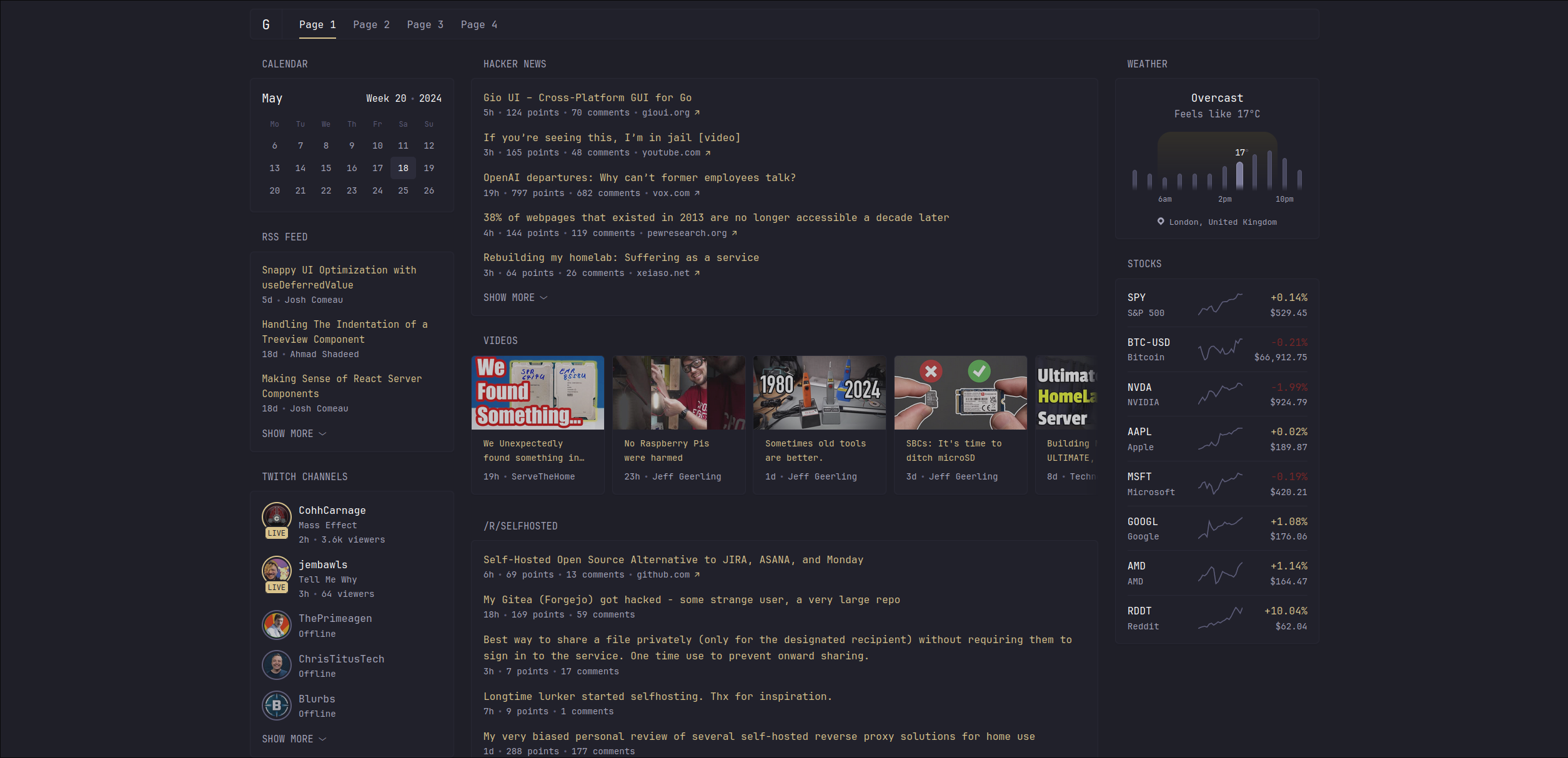Open 'We Found Something' video thumbnail

(537, 393)
